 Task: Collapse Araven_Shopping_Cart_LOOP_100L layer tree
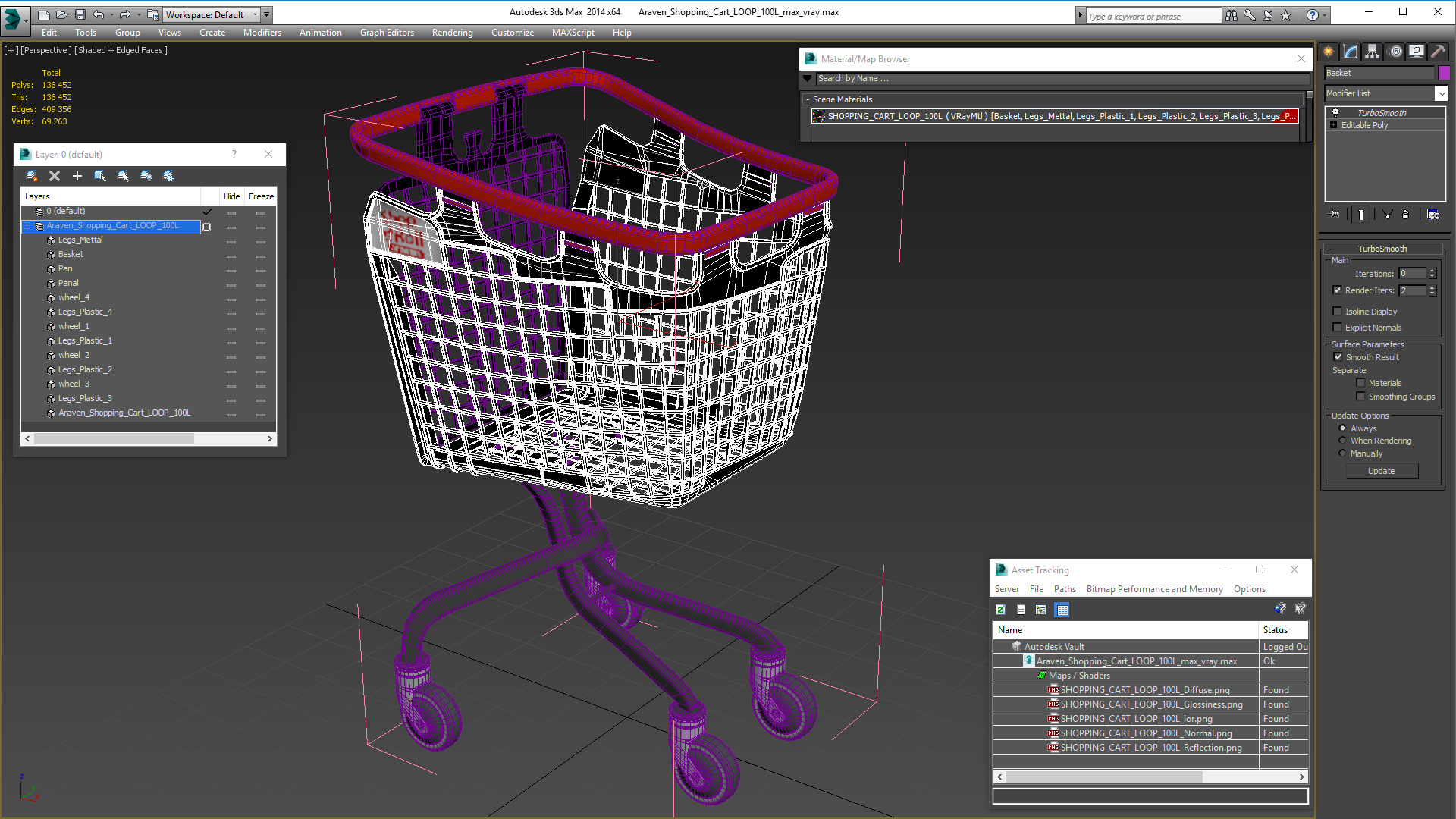[x=27, y=226]
